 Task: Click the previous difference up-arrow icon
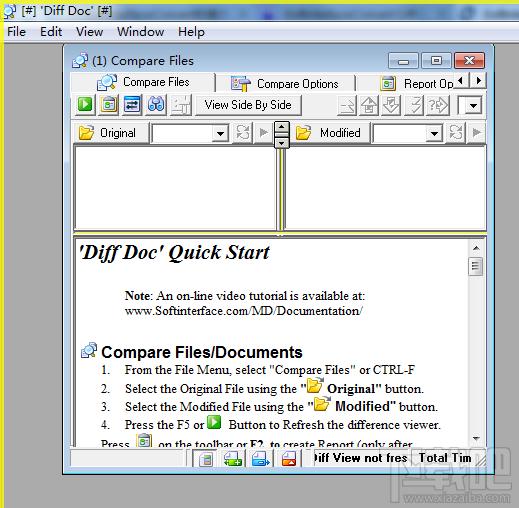(x=369, y=105)
